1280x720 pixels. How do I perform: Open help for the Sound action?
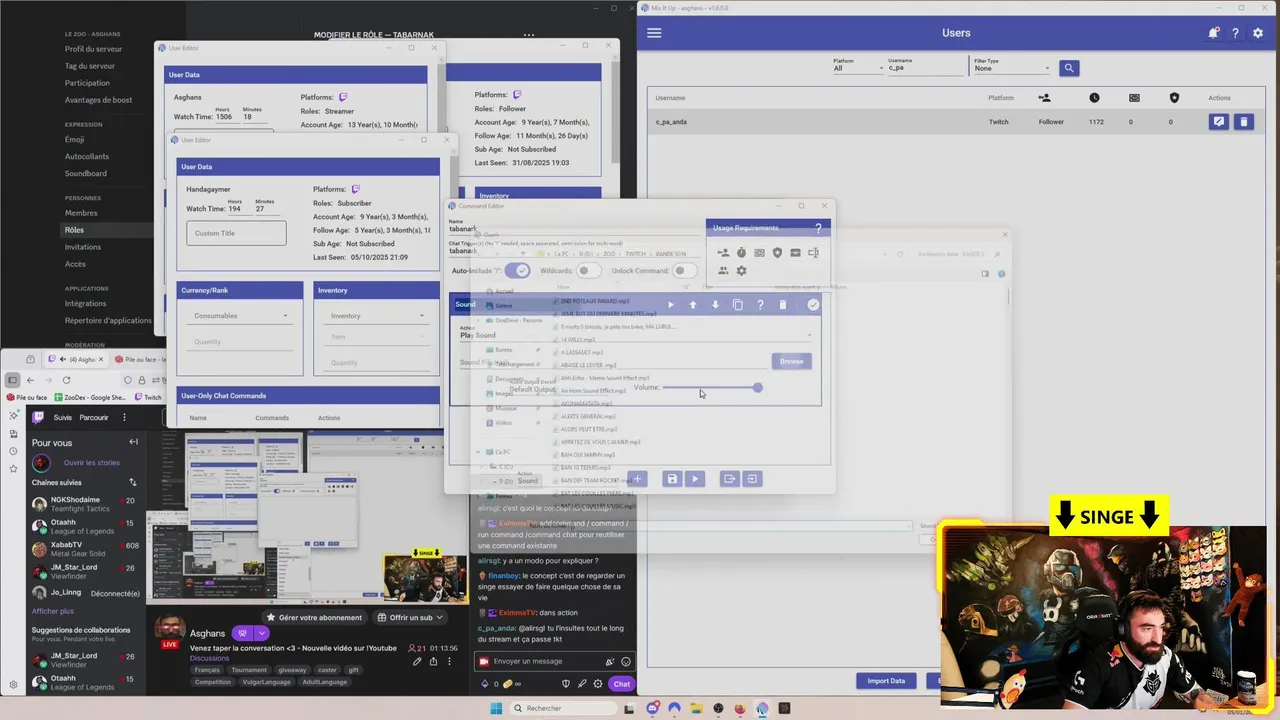pos(760,305)
